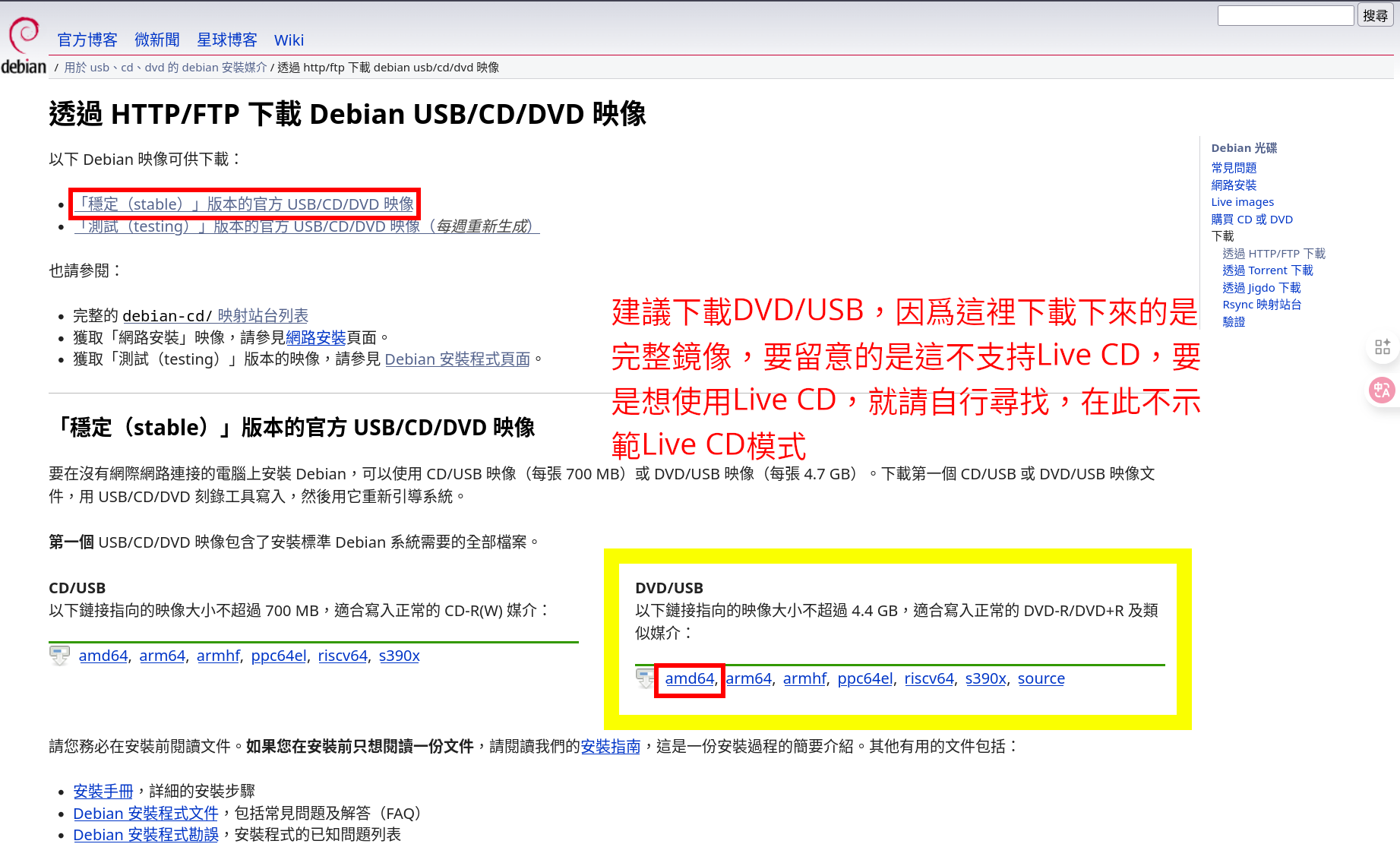Click the pink translate floating button
Viewport: 1400px width, 844px height.
[x=1382, y=390]
